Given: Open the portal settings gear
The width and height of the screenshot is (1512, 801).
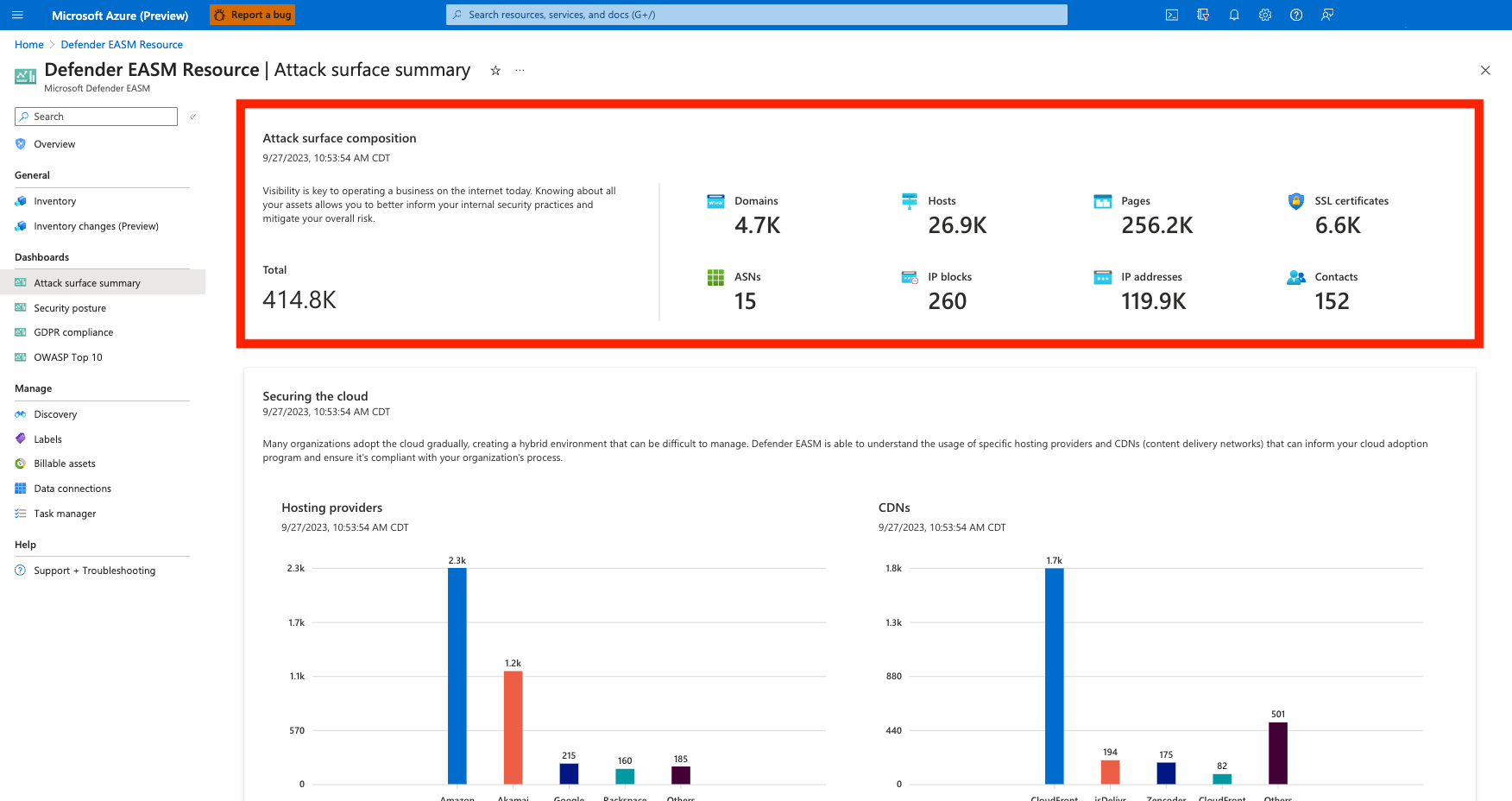Looking at the screenshot, I should pos(1264,15).
